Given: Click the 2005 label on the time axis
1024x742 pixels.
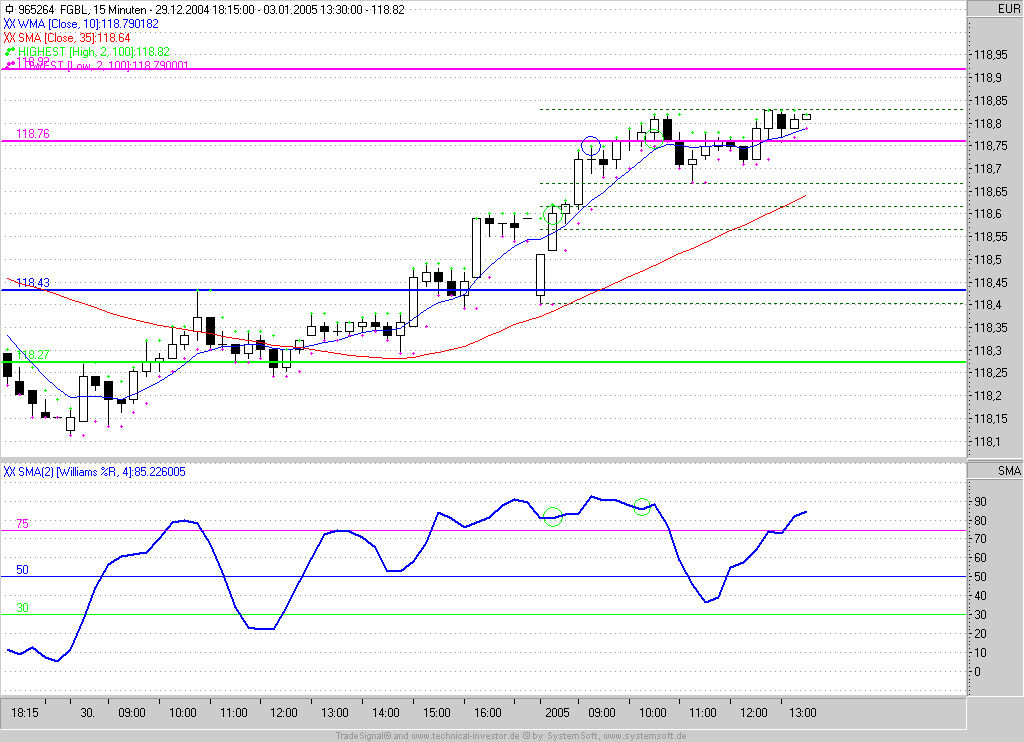Looking at the screenshot, I should pos(557,713).
